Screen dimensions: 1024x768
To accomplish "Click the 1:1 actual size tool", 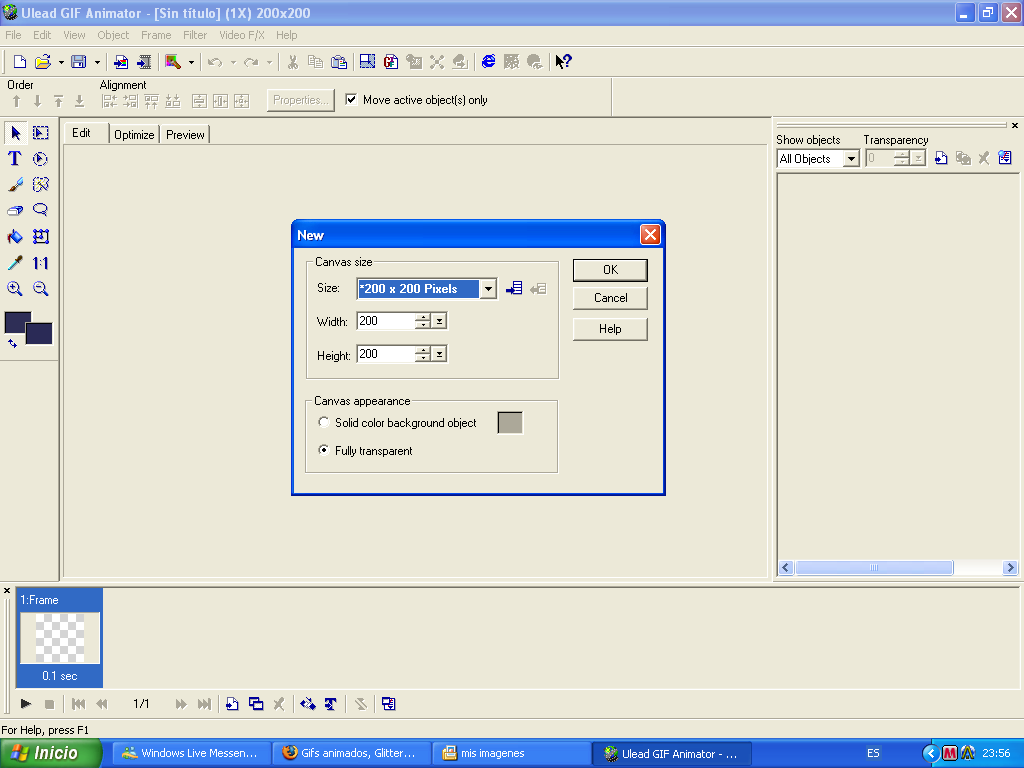I will pyautogui.click(x=40, y=263).
